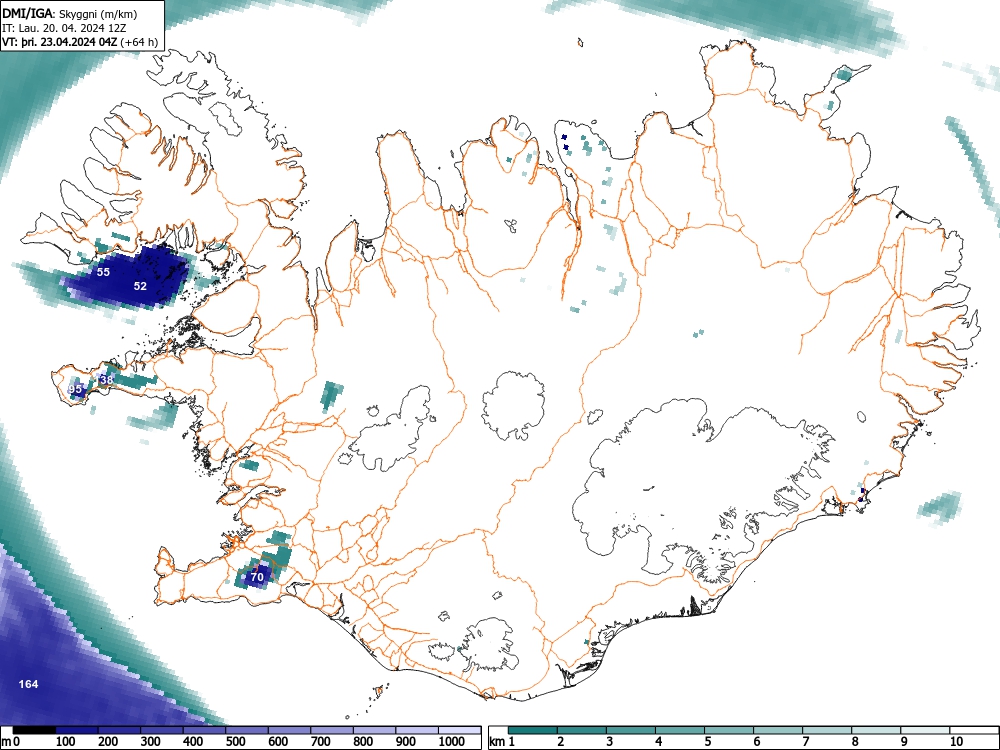This screenshot has height=750, width=1000.
Task: Click the km legend swatch between 9 and 10
Action: coord(925,730)
